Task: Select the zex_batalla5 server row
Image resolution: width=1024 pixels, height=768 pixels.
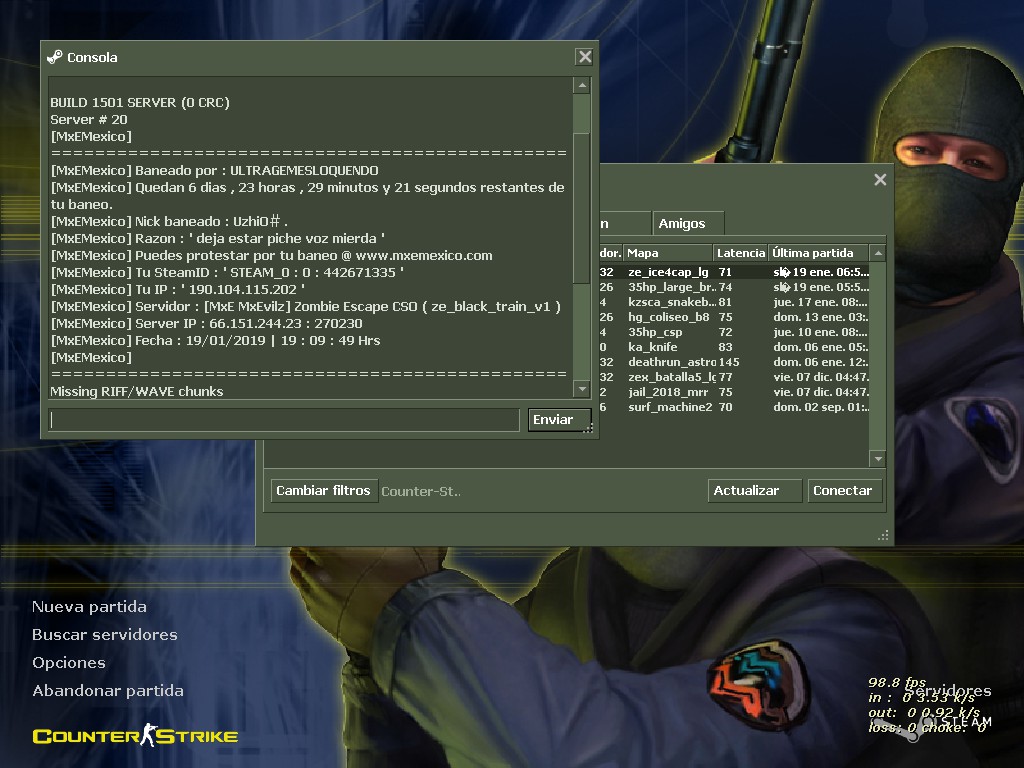Action: [734, 377]
